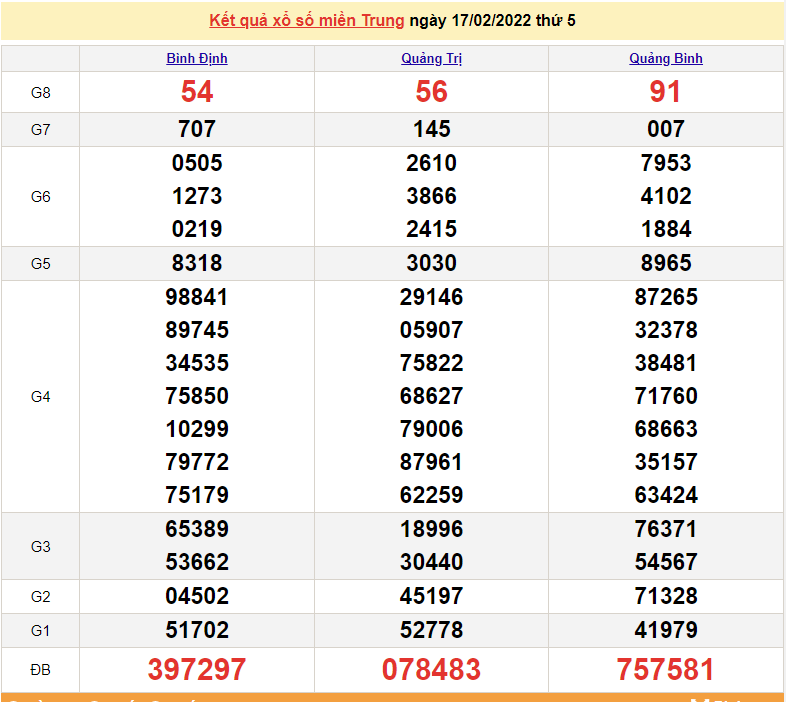The width and height of the screenshot is (786, 702).
Task: Click special prize number 757581
Action: (666, 669)
